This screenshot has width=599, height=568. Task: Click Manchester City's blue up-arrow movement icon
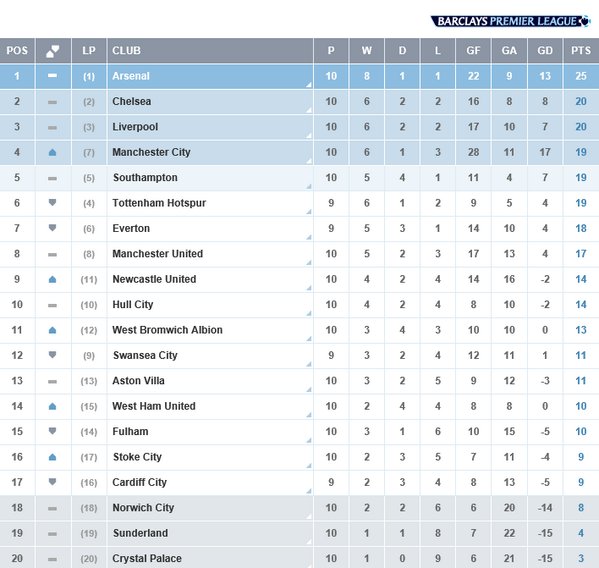(53, 152)
